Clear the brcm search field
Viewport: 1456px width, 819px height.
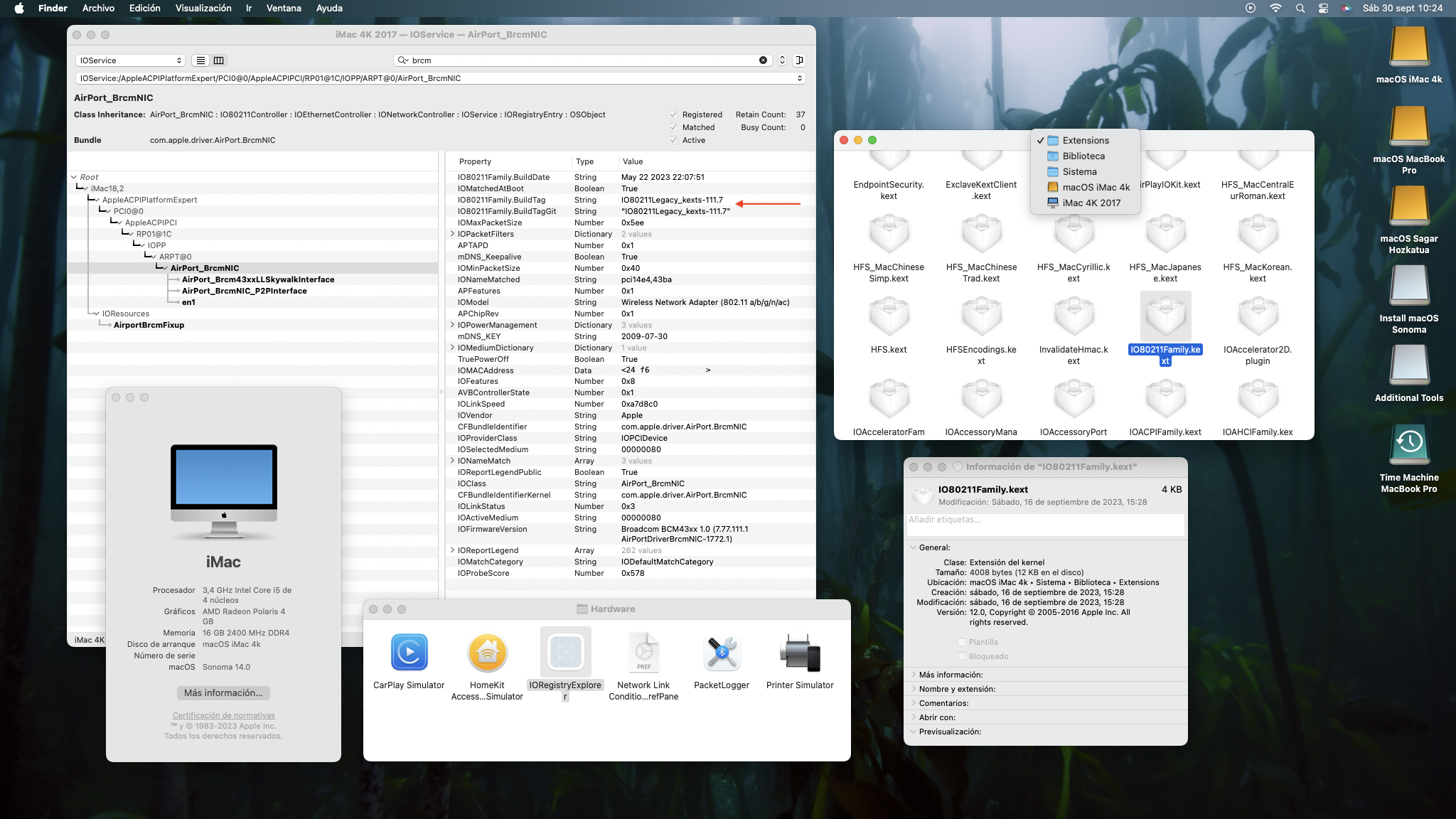click(x=763, y=60)
